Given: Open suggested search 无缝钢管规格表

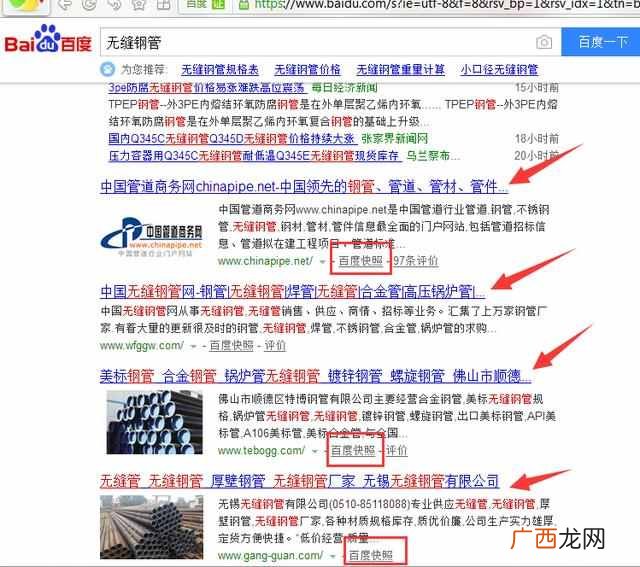Looking at the screenshot, I should [x=220, y=70].
